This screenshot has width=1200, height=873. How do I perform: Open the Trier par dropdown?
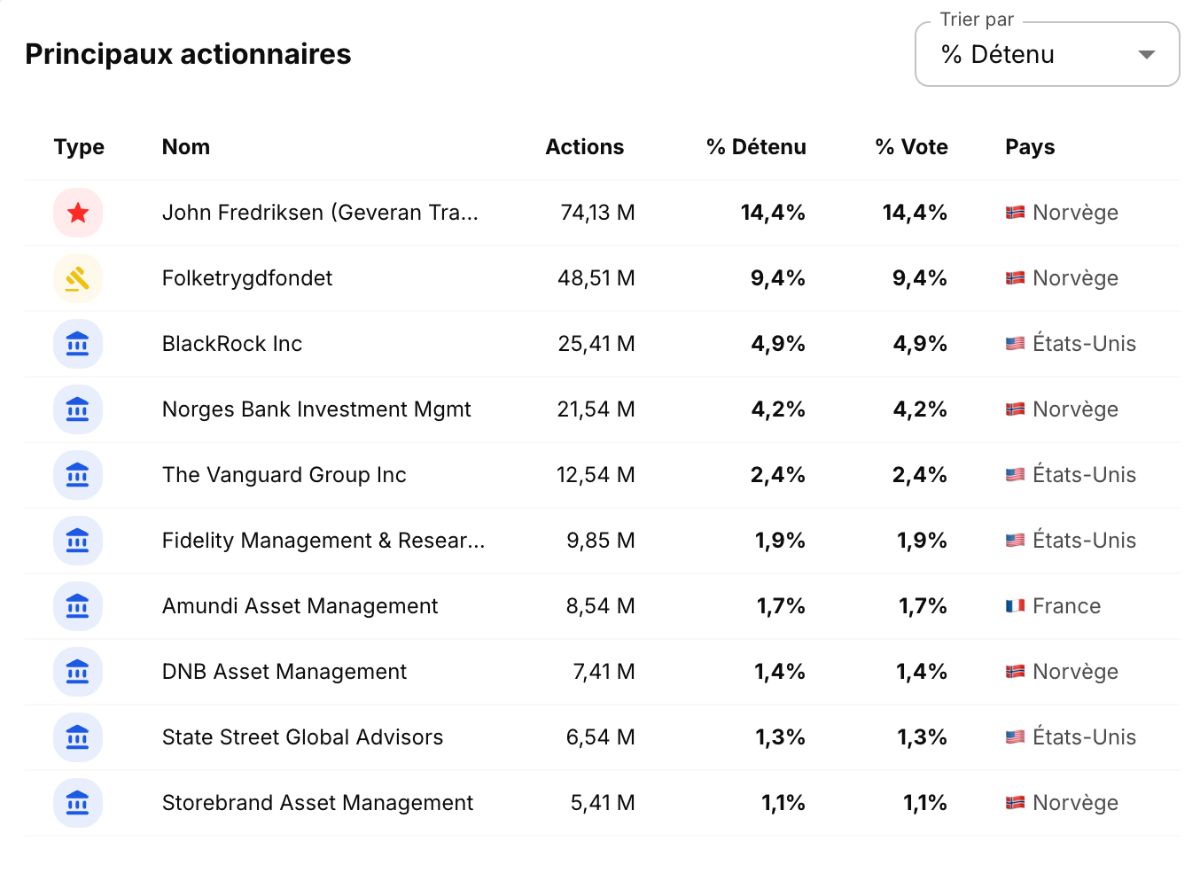click(x=1047, y=54)
